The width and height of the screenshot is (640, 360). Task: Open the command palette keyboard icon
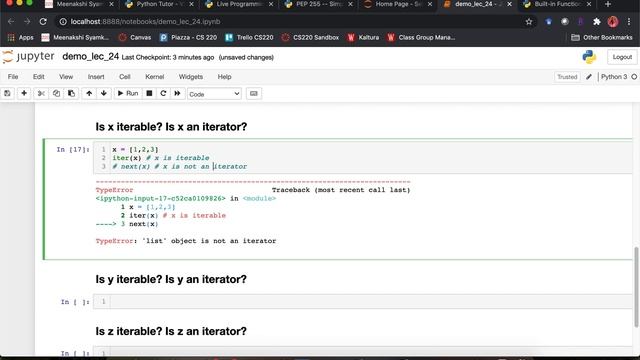[253, 93]
